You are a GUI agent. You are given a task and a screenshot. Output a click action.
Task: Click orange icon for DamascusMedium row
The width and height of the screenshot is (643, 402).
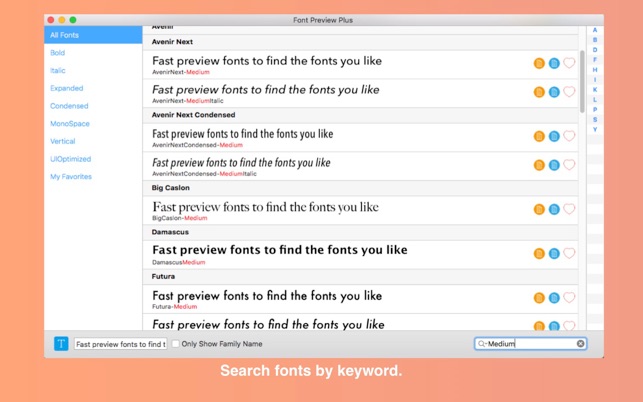(539, 254)
